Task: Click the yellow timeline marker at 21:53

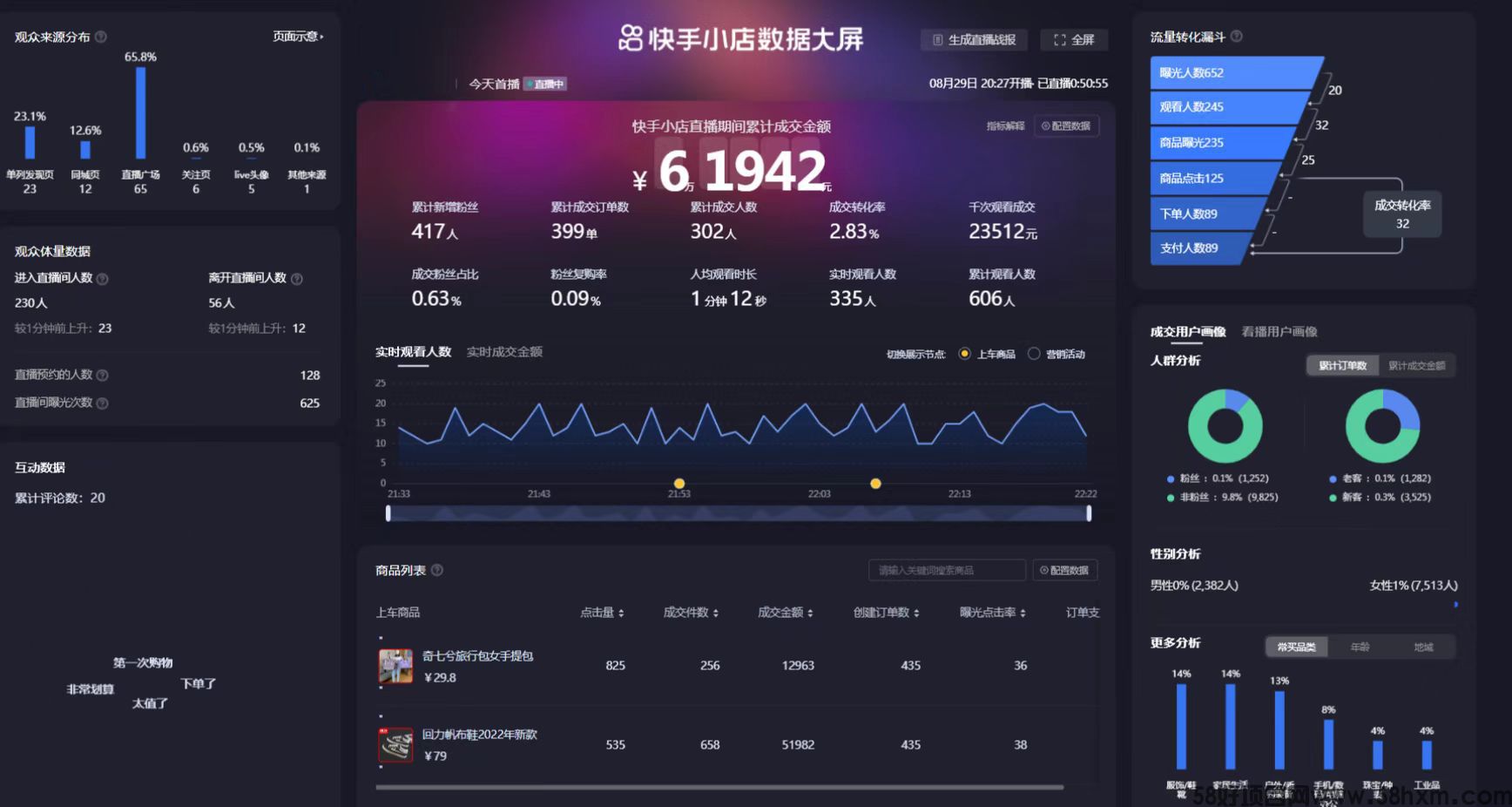Action: (679, 484)
